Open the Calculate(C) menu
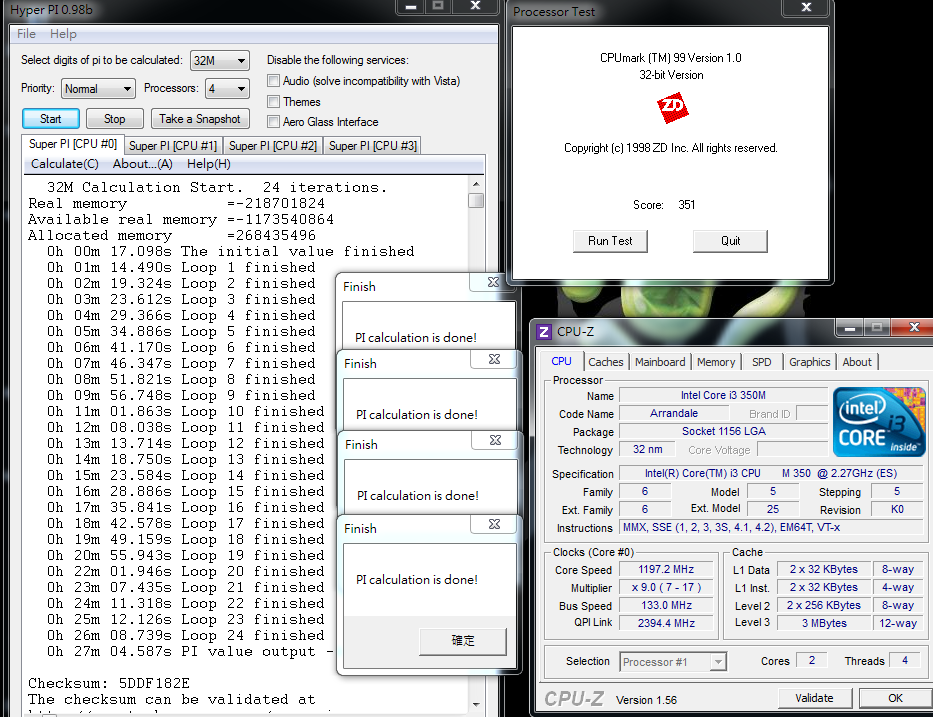933x717 pixels. click(x=65, y=164)
